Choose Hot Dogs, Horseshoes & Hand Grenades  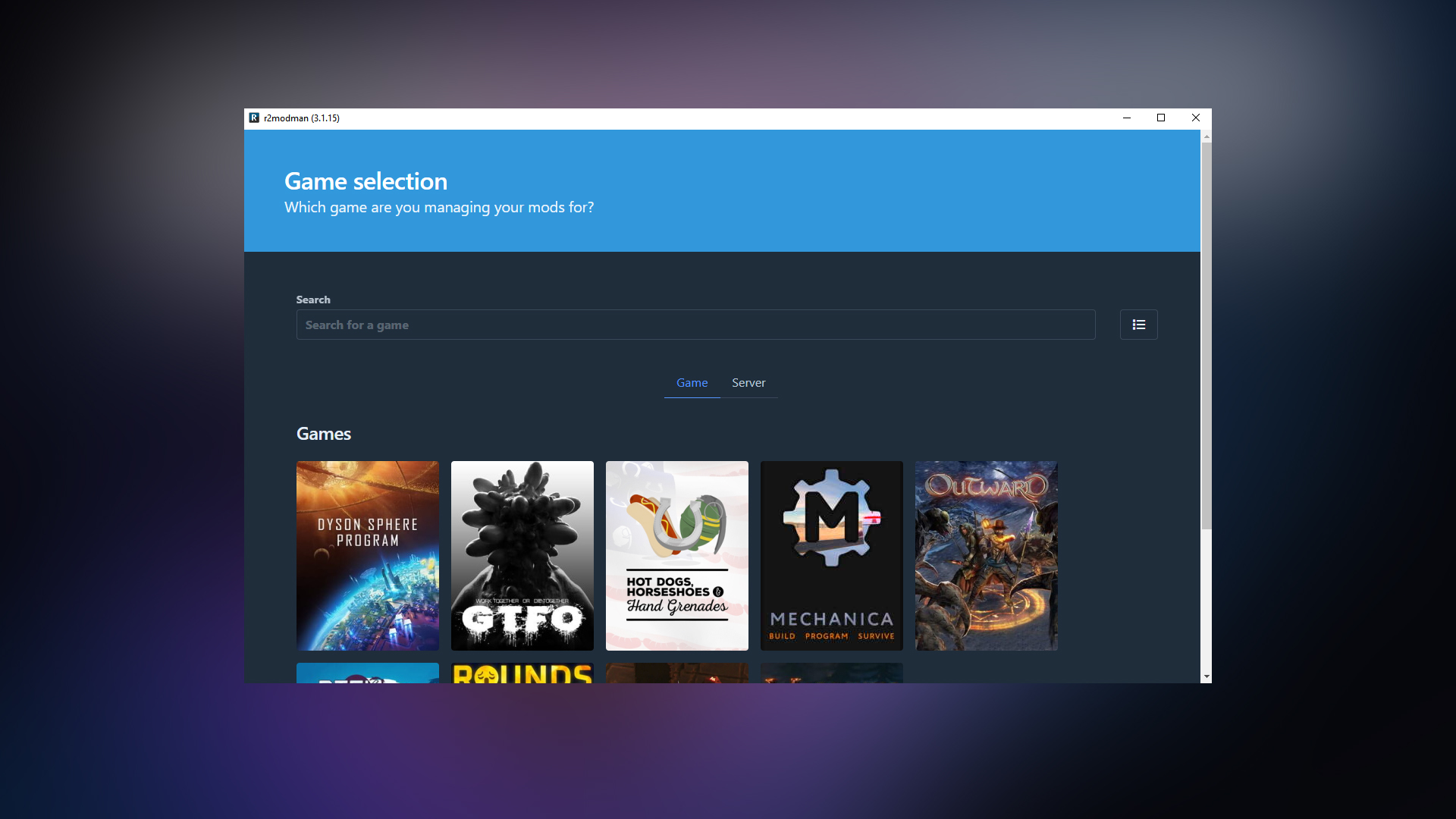click(676, 555)
